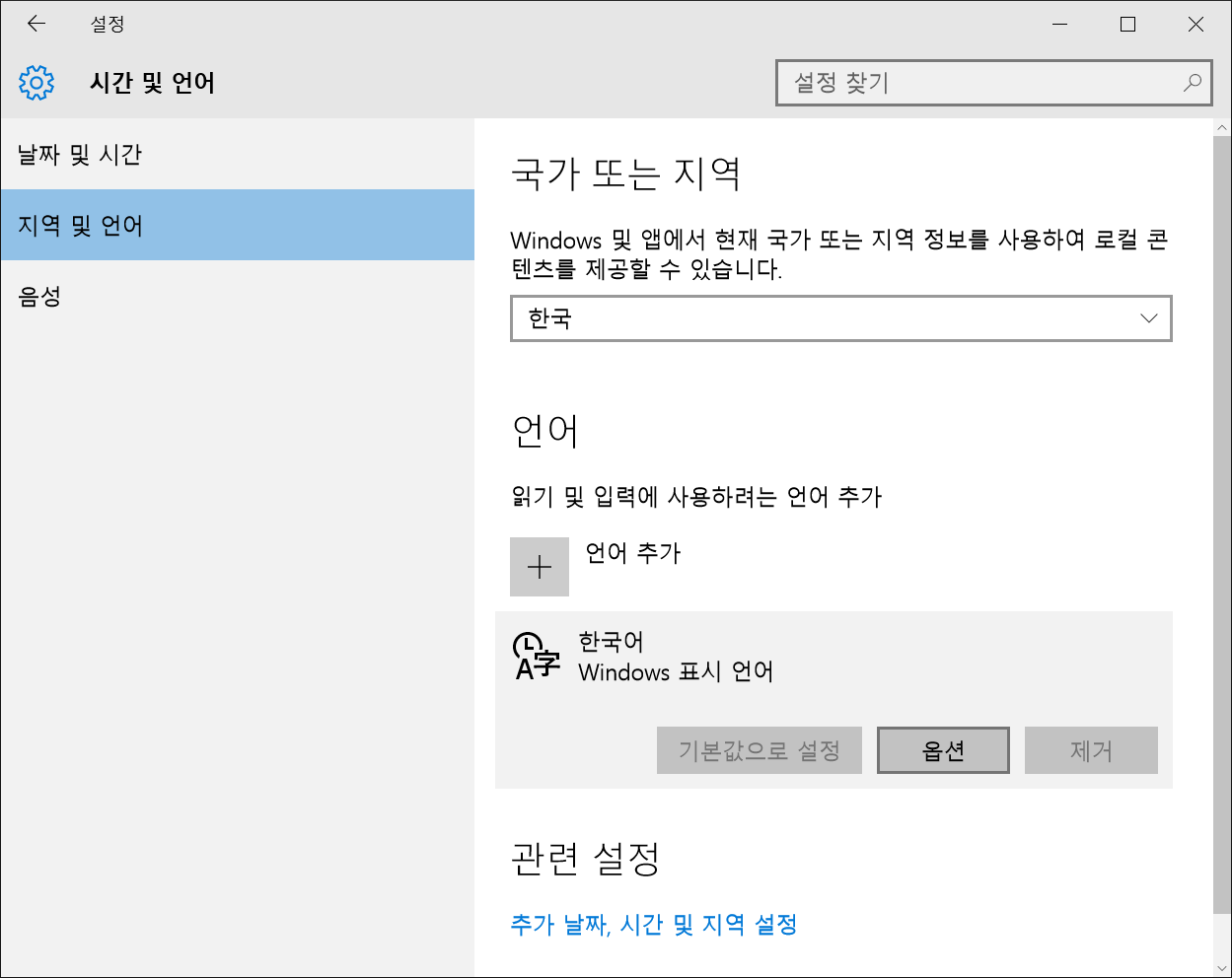Viewport: 1232px width, 978px height.
Task: Maximize the 설정 window
Action: point(1128,25)
